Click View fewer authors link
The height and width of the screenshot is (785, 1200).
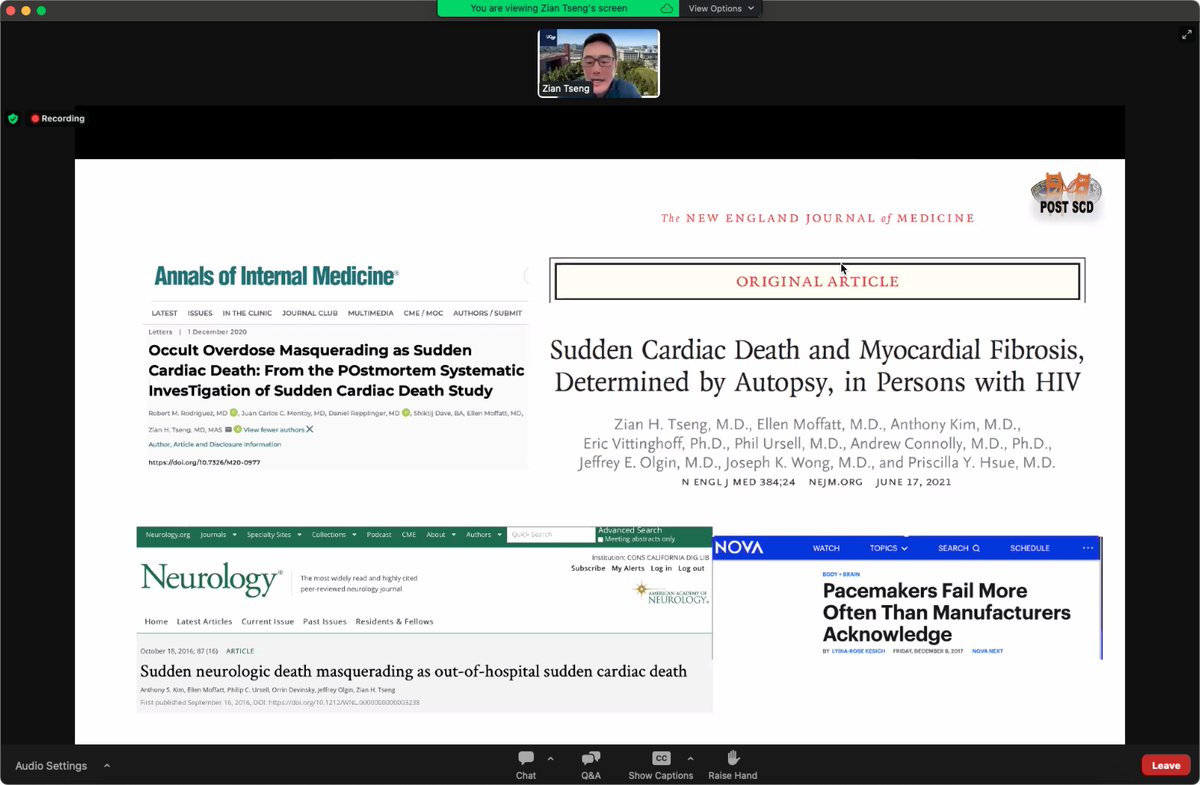[x=279, y=429]
